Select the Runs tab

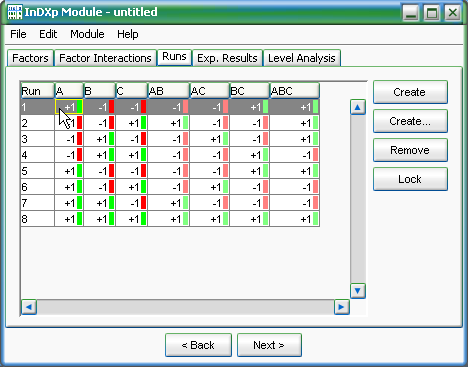click(174, 57)
